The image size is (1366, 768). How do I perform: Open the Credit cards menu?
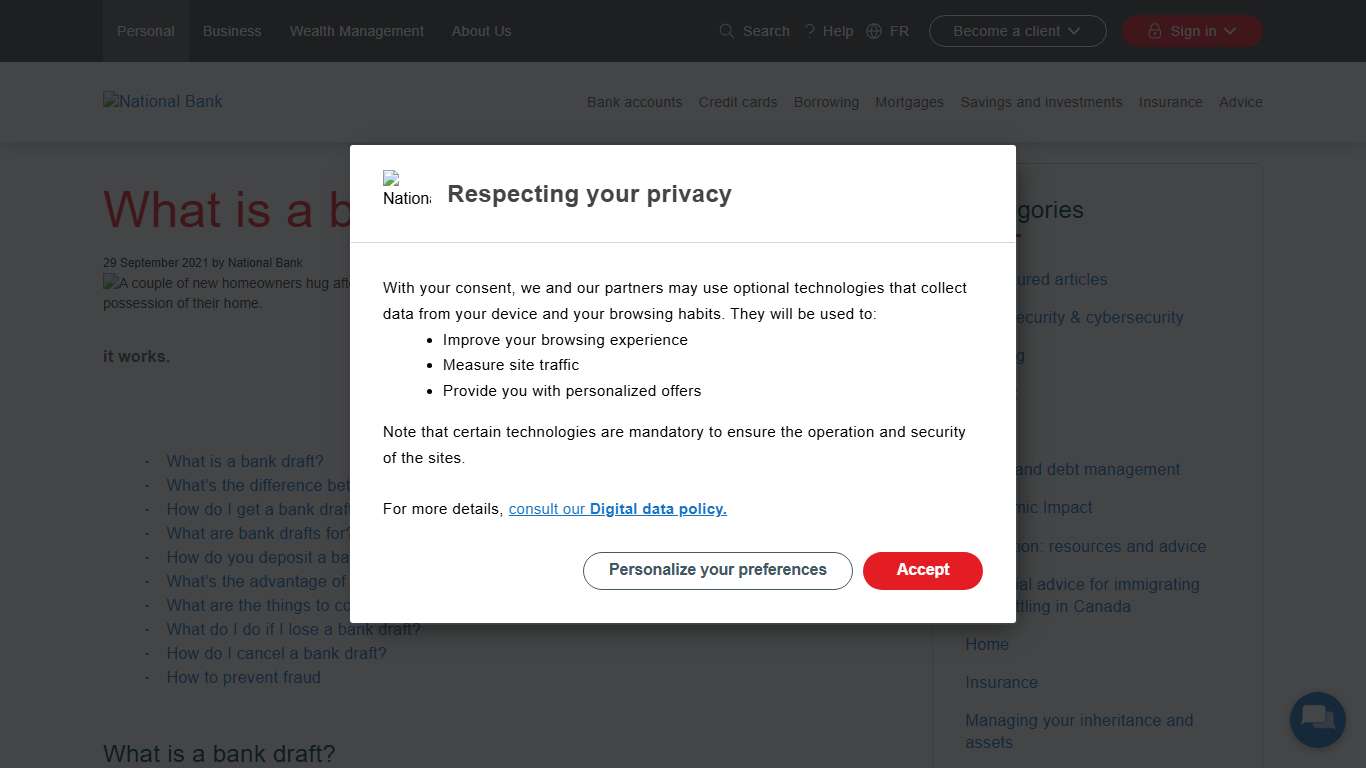pos(738,102)
